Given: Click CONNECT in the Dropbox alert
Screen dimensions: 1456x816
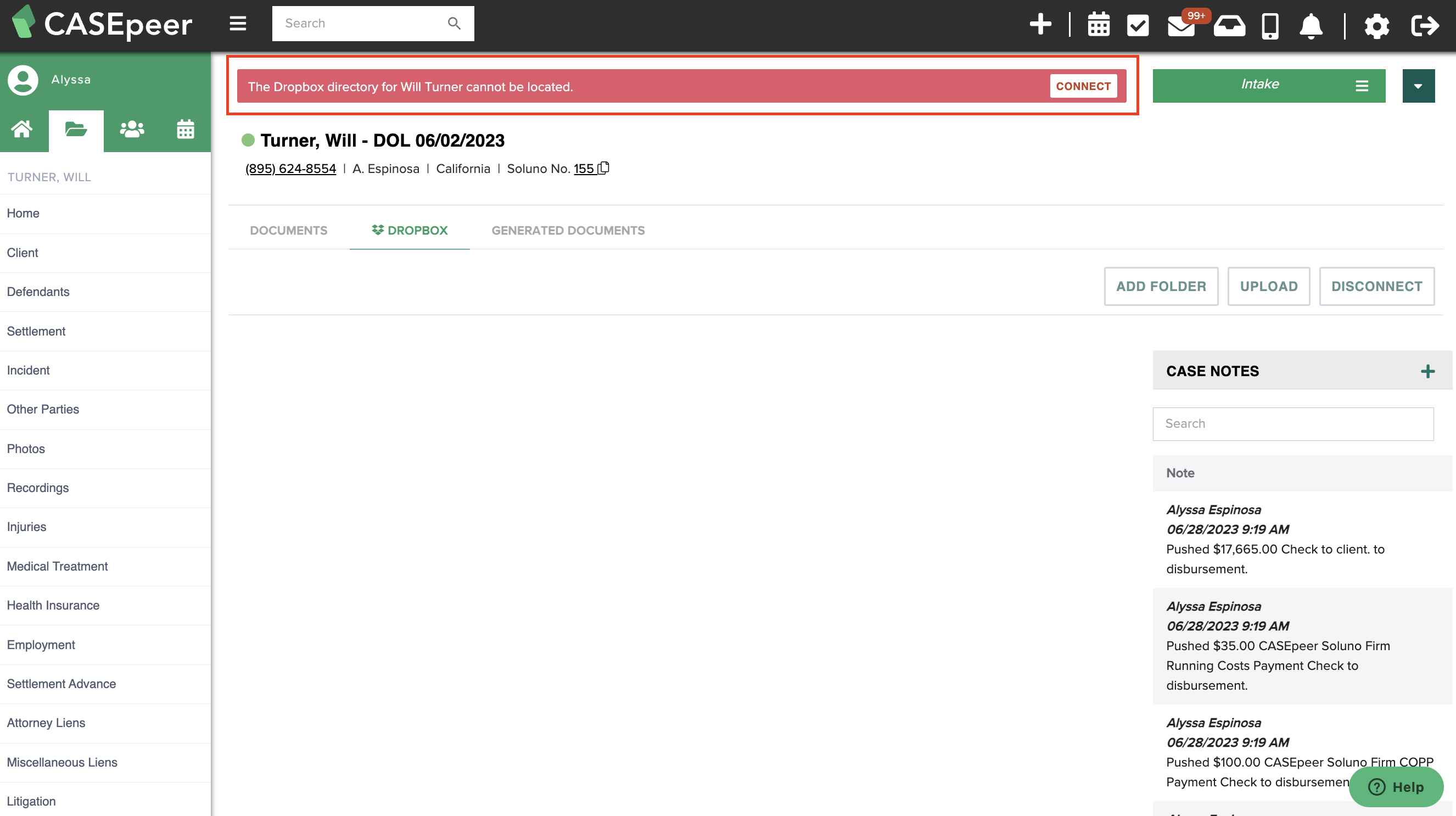Looking at the screenshot, I should tap(1083, 86).
